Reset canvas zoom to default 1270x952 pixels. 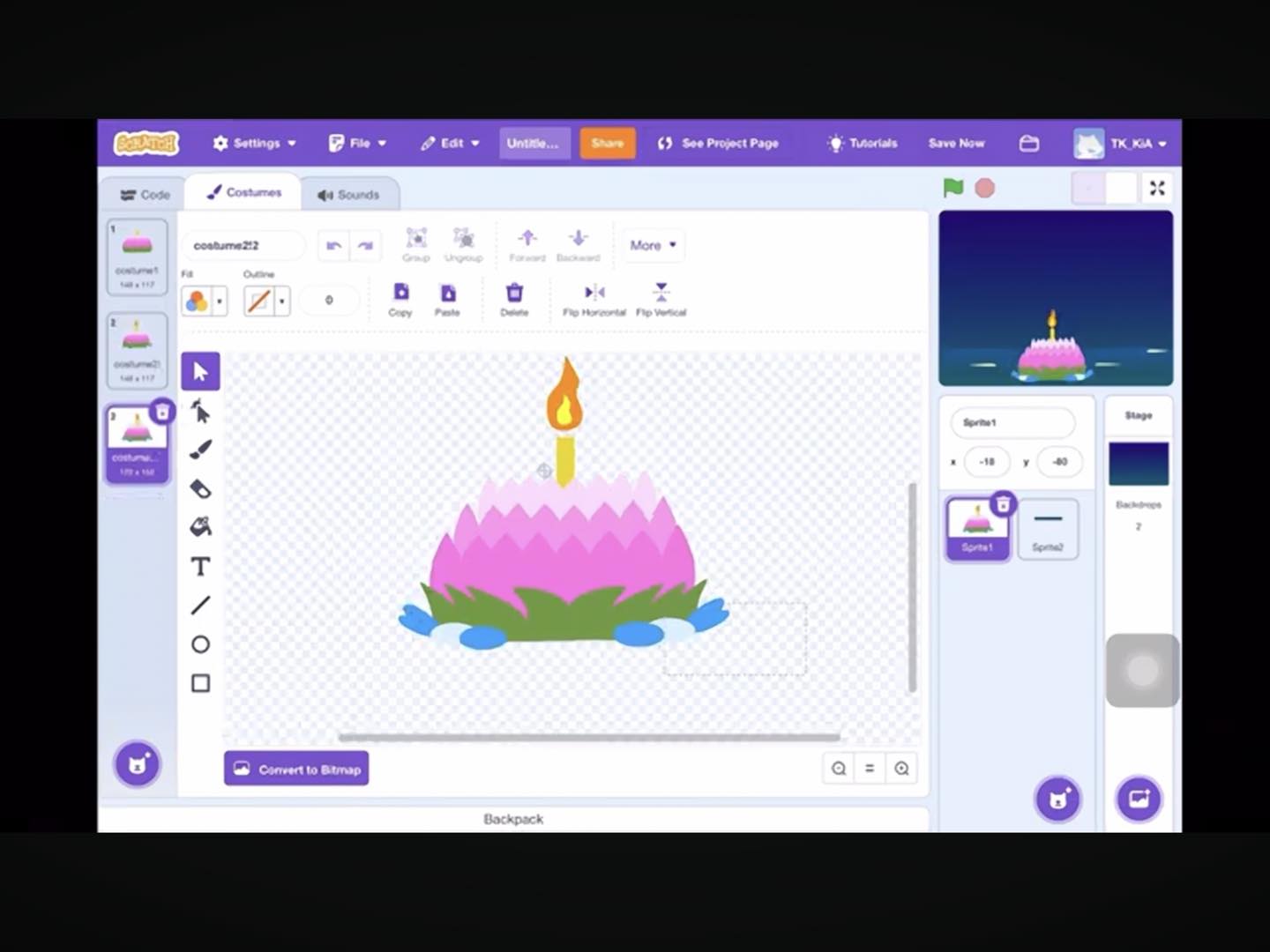pyautogui.click(x=870, y=769)
